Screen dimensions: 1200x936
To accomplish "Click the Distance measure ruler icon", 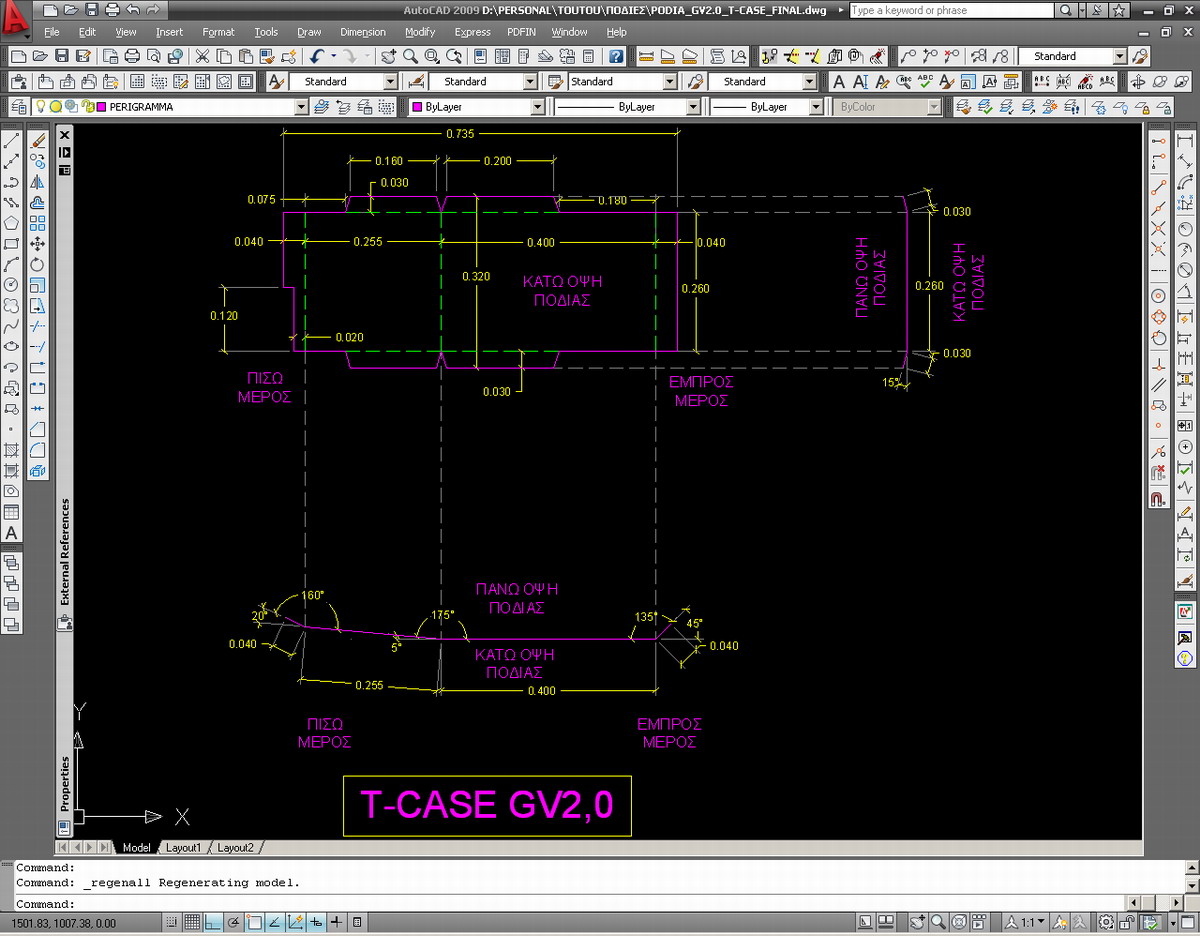I will coord(646,56).
